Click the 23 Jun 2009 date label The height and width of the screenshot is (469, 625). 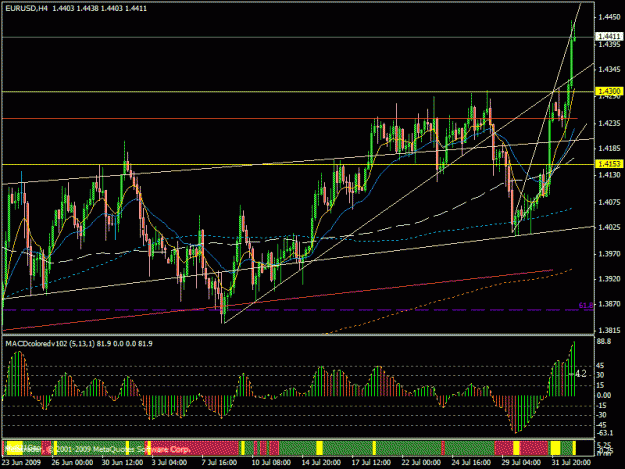point(21,462)
